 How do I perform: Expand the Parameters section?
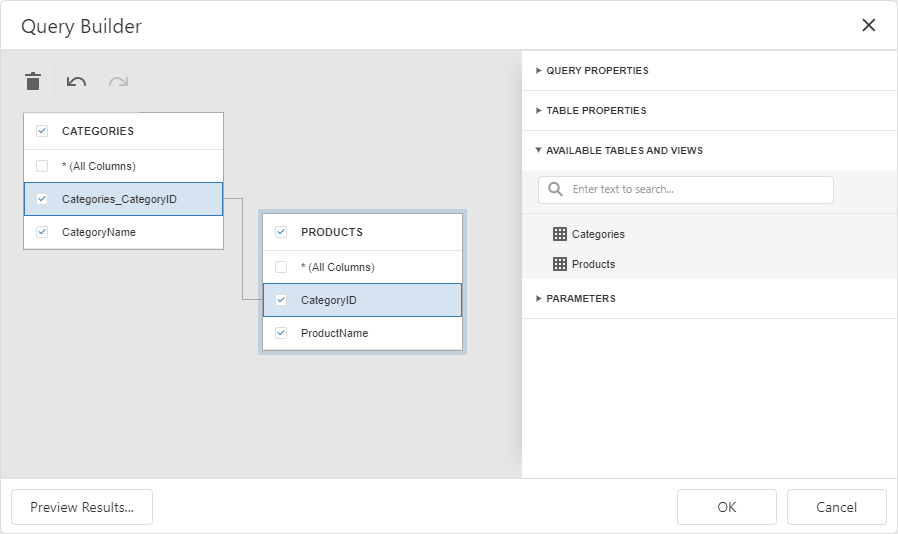580,299
